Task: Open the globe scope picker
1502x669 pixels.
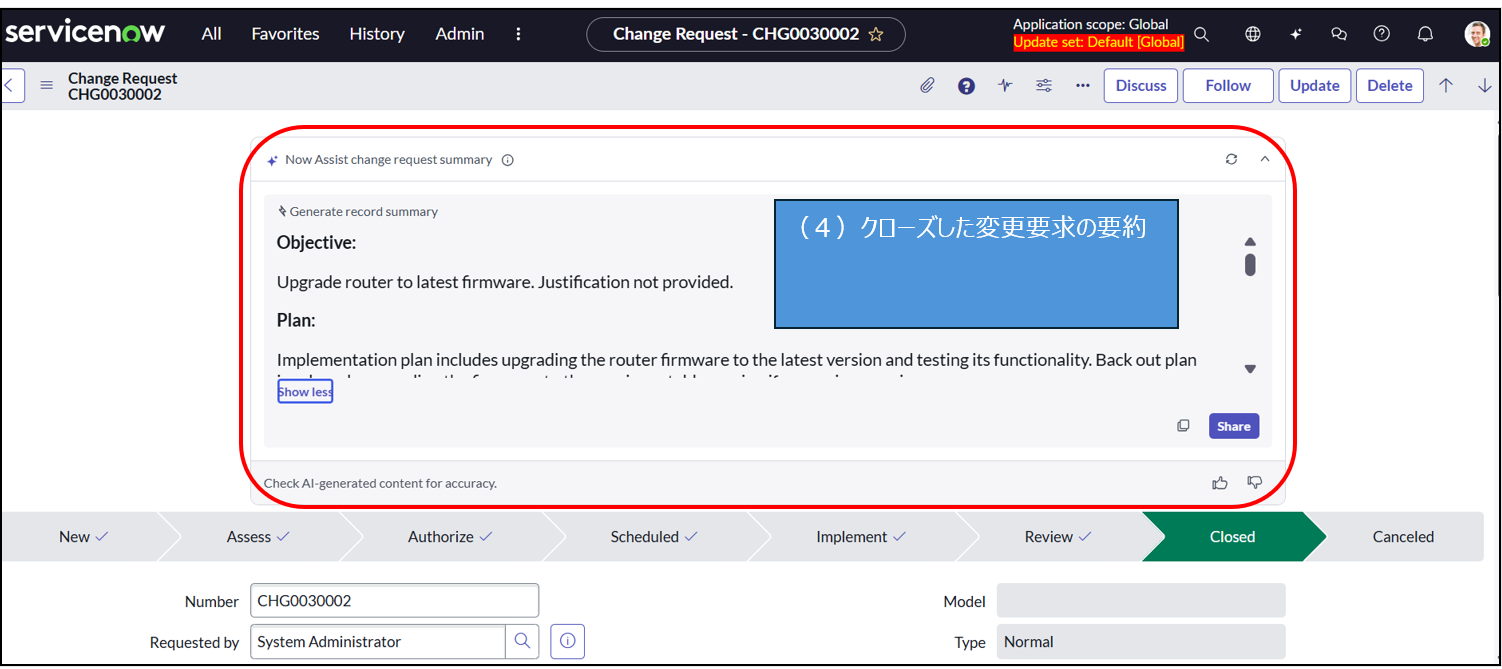Action: [1252, 34]
